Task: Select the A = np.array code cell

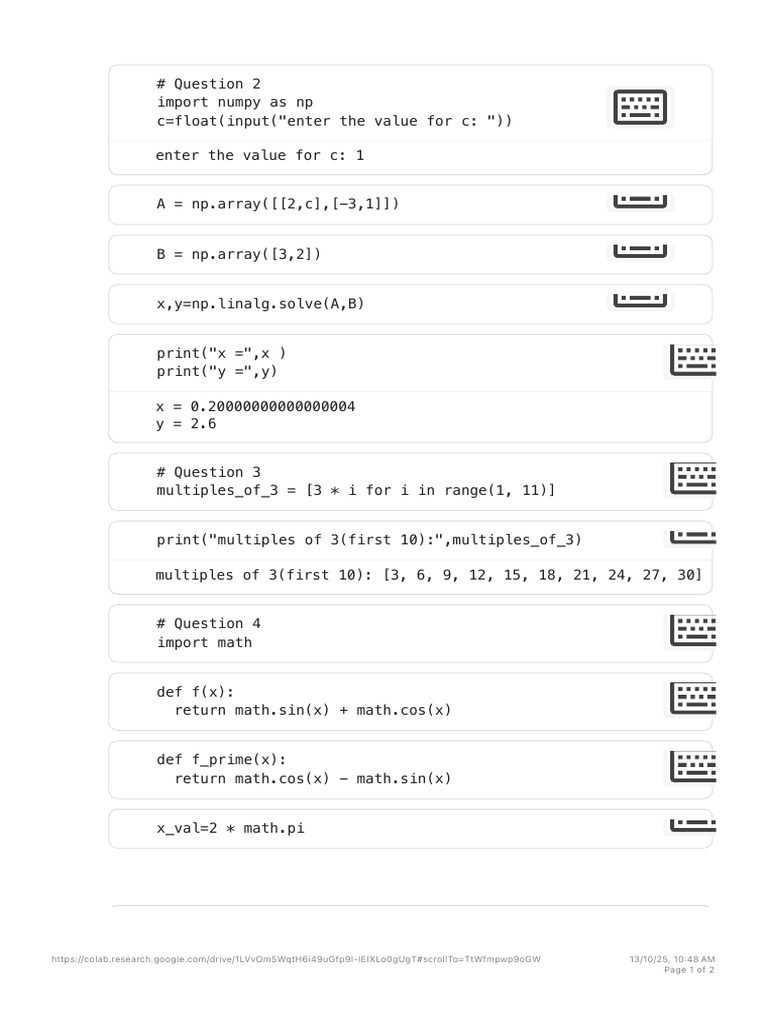Action: [x=410, y=204]
